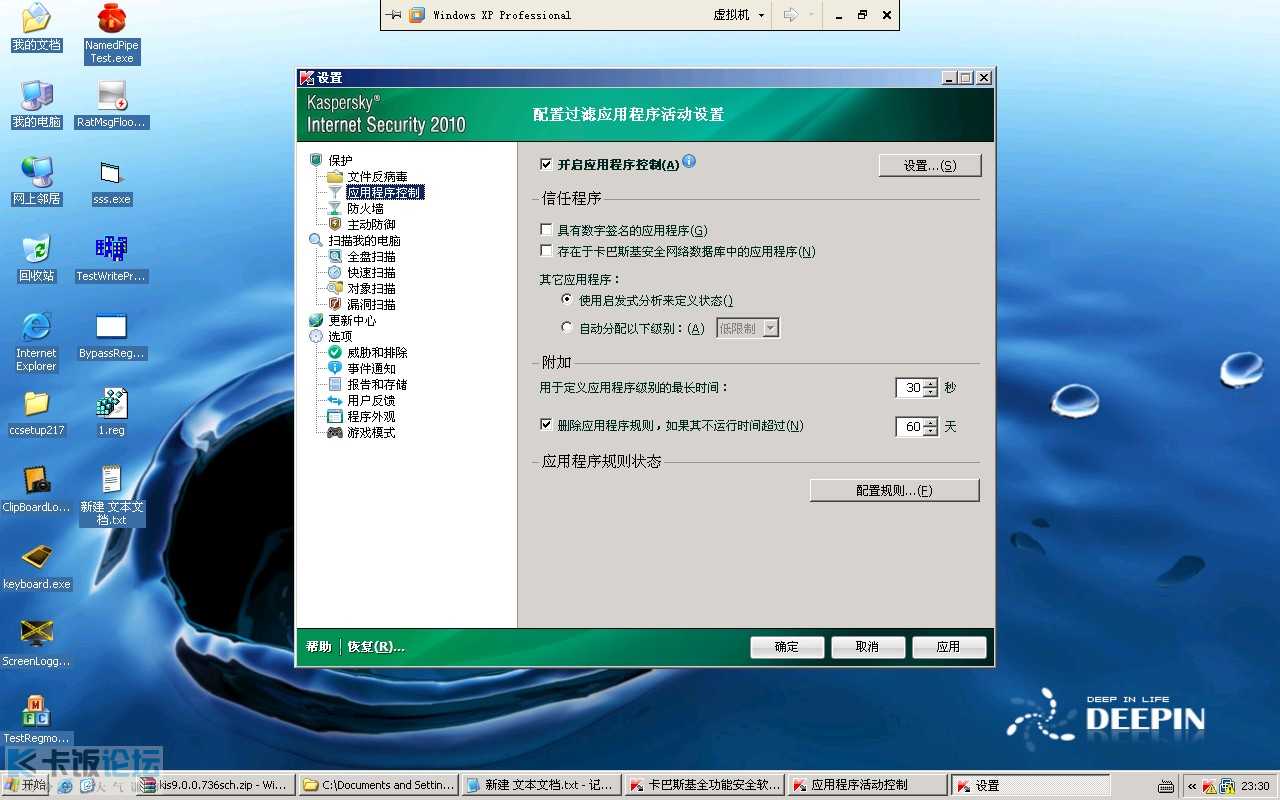1280x800 pixels.
Task: Select the 保护 shield icon in tree
Action: 316,160
